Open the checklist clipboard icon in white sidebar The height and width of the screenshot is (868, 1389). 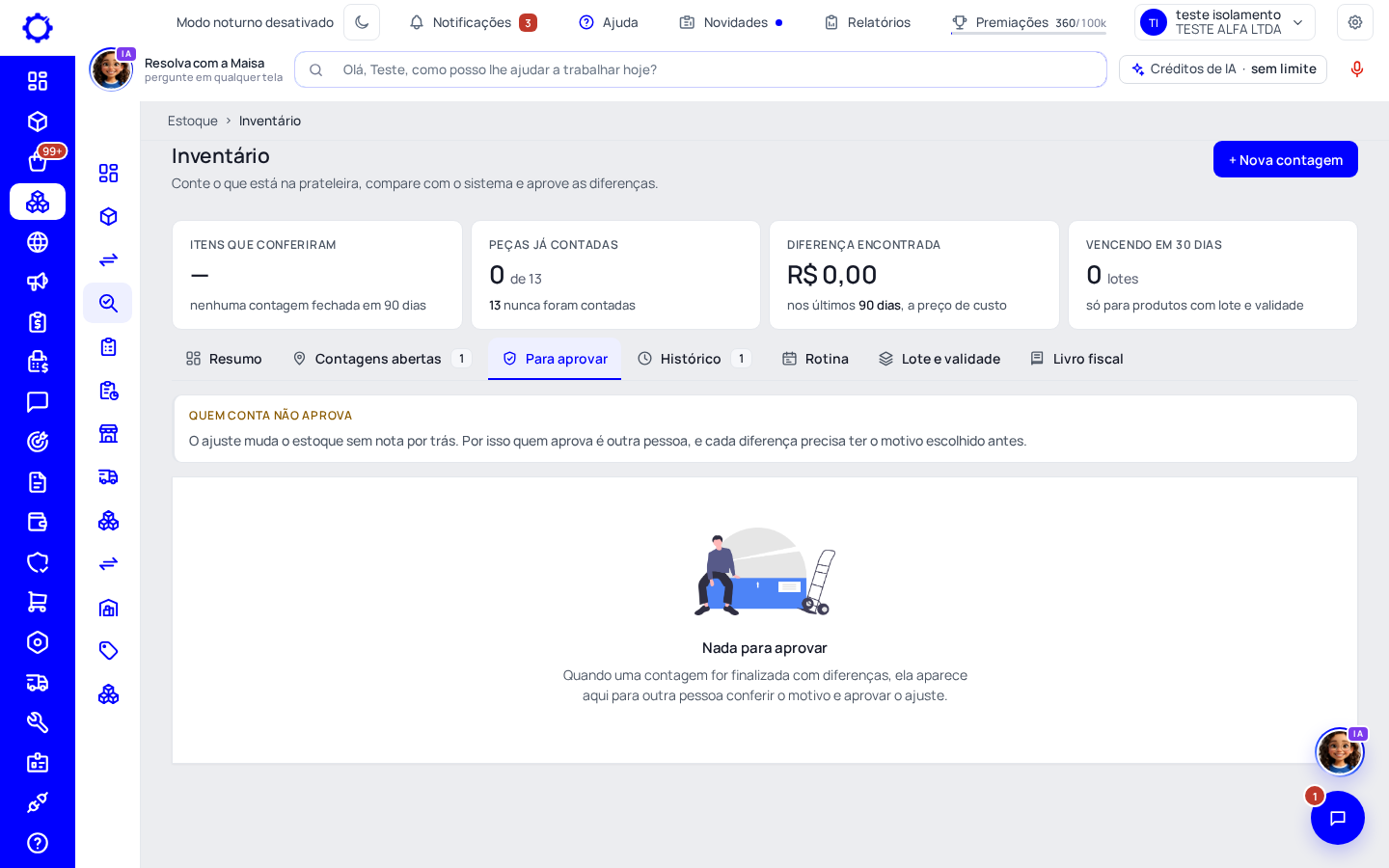[108, 346]
